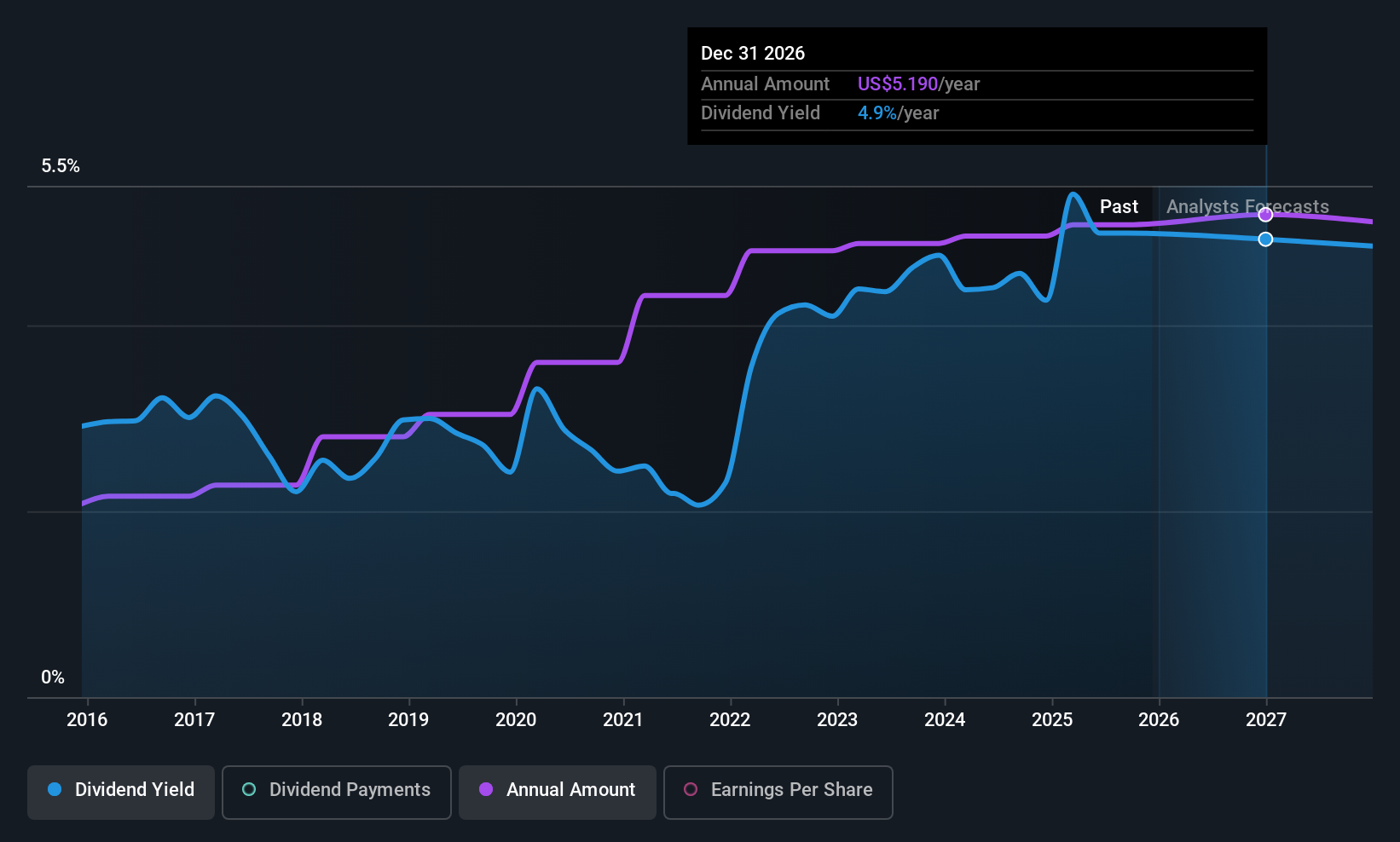
Task: Click the purple Annual Amount dot icon
Action: click(x=486, y=790)
